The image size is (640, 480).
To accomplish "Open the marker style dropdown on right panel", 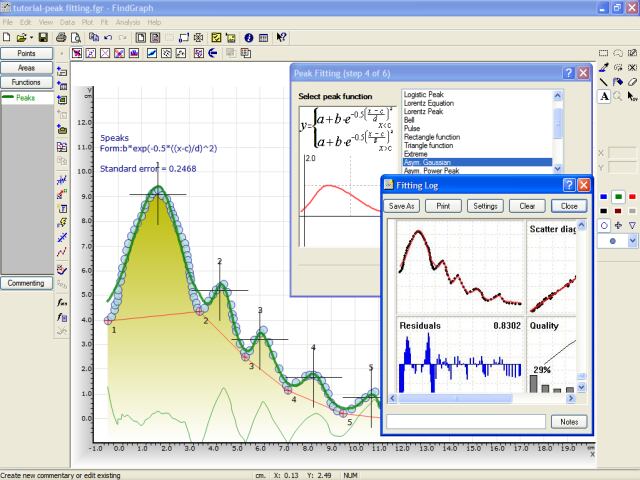I will pos(632,241).
